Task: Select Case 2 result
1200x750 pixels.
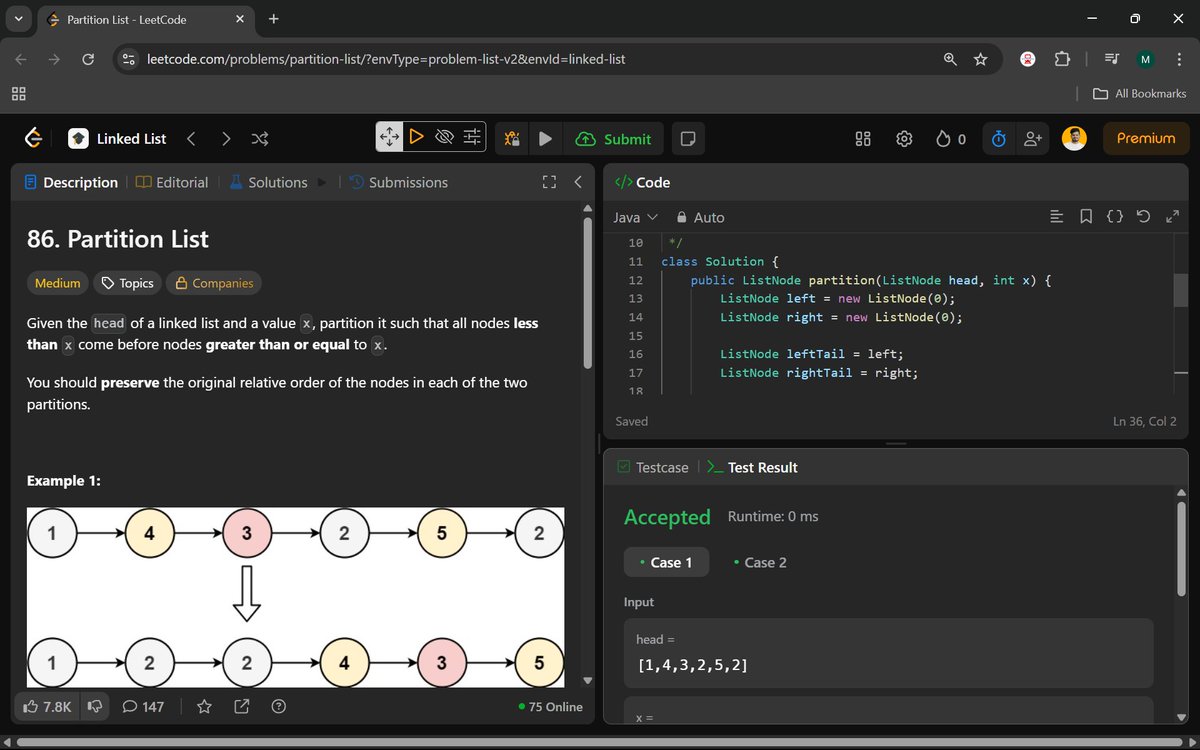Action: pos(759,562)
